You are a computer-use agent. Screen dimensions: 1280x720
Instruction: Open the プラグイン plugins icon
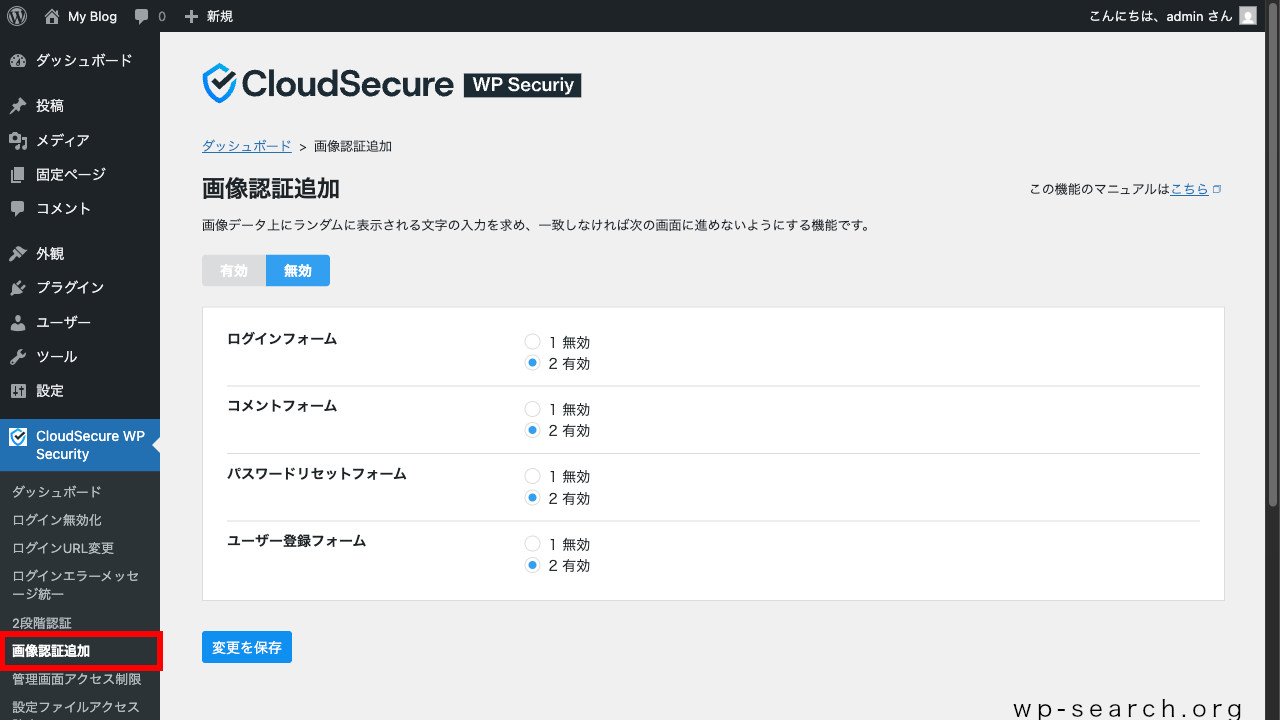pos(21,287)
